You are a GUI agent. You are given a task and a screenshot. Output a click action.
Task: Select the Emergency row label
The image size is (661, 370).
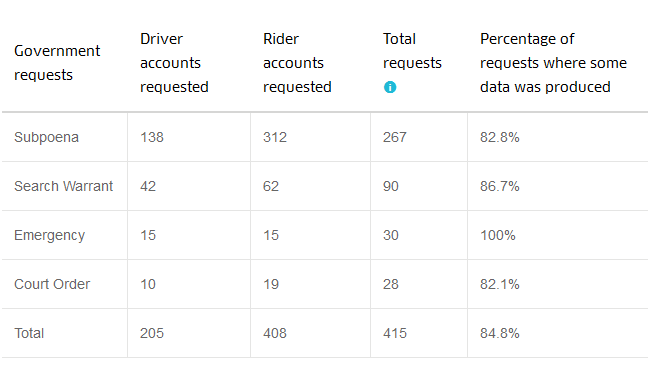[49, 235]
